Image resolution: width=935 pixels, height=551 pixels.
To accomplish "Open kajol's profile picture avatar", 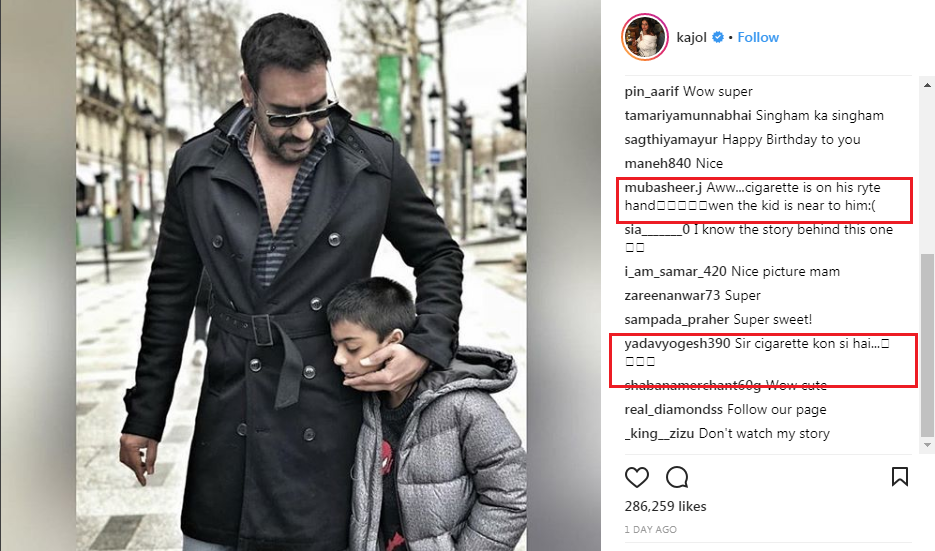I will coord(645,37).
